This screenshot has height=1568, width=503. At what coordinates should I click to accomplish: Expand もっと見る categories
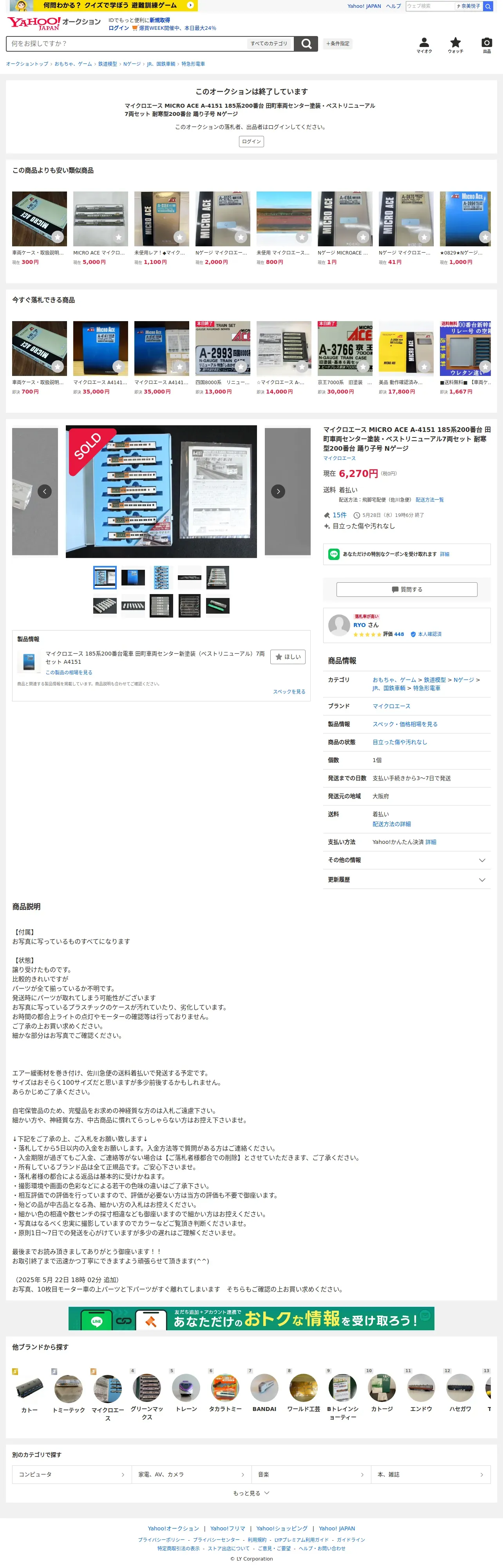click(x=251, y=1492)
